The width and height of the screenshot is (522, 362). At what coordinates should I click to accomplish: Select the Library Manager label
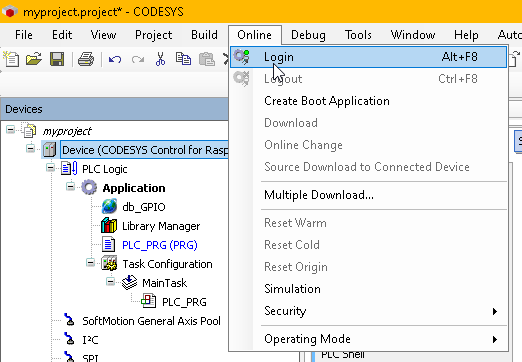click(161, 226)
